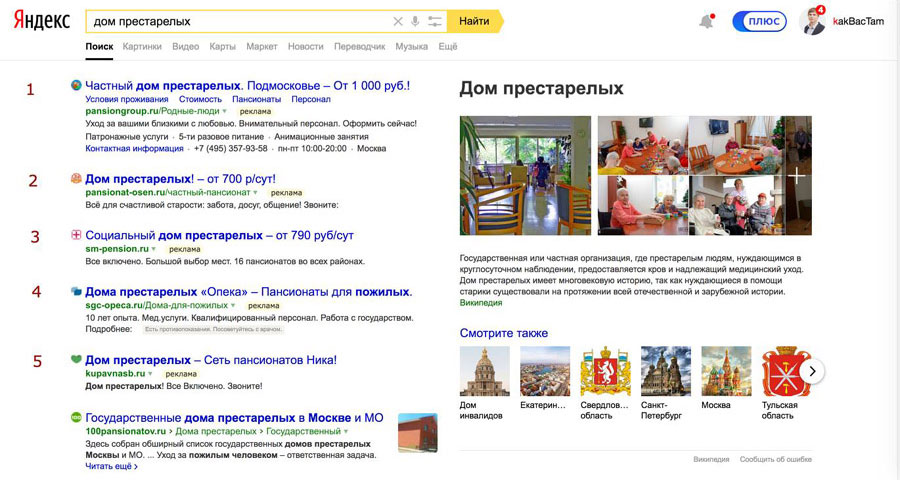The image size is (900, 480).
Task: Open the kakBacTam profile avatar
Action: tap(814, 22)
